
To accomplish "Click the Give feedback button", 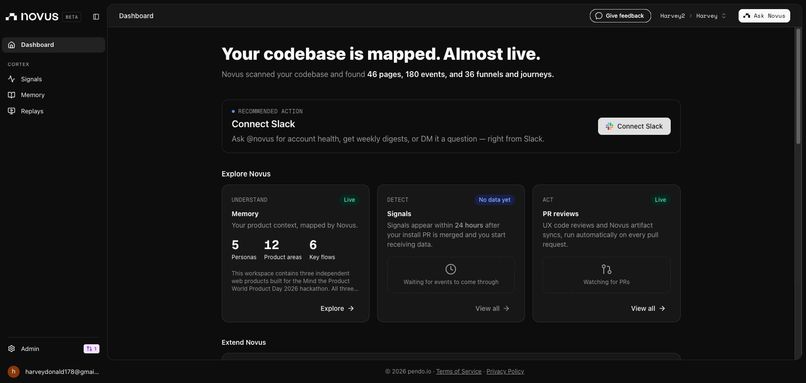I will click(620, 16).
